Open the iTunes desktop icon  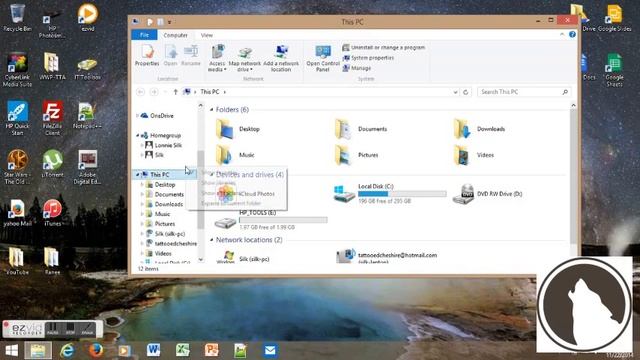click(x=52, y=213)
